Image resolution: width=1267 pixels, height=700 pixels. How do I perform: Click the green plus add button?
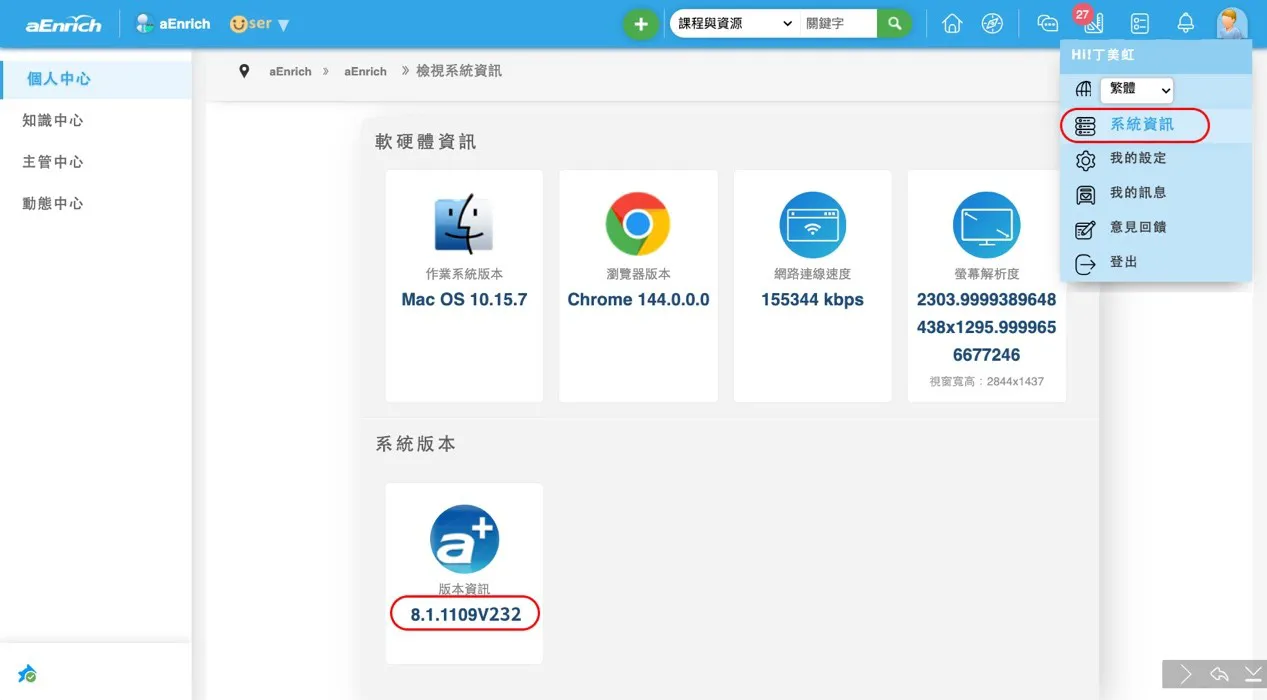coord(641,24)
